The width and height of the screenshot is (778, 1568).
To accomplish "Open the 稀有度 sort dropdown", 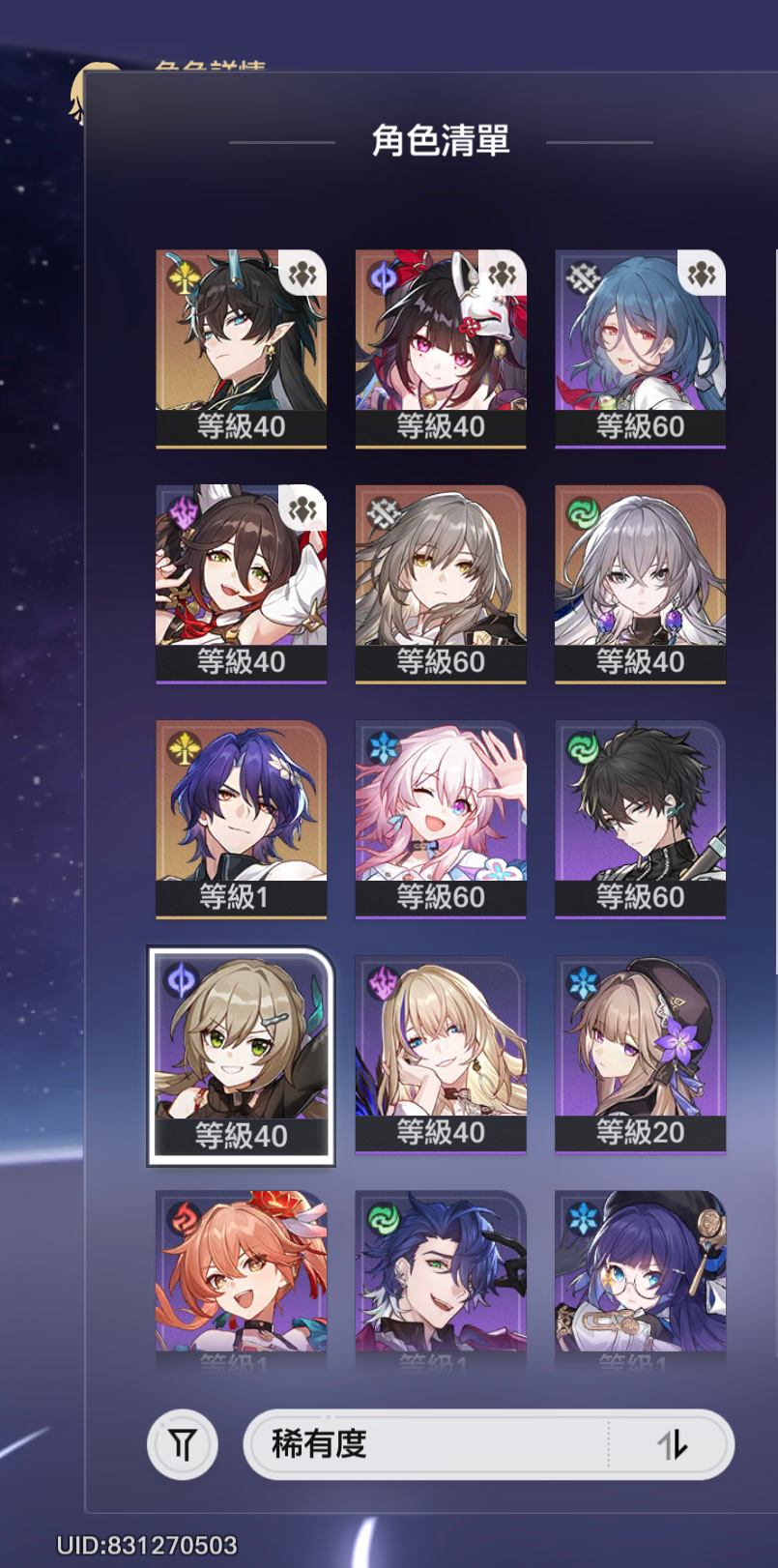I will (488, 1444).
